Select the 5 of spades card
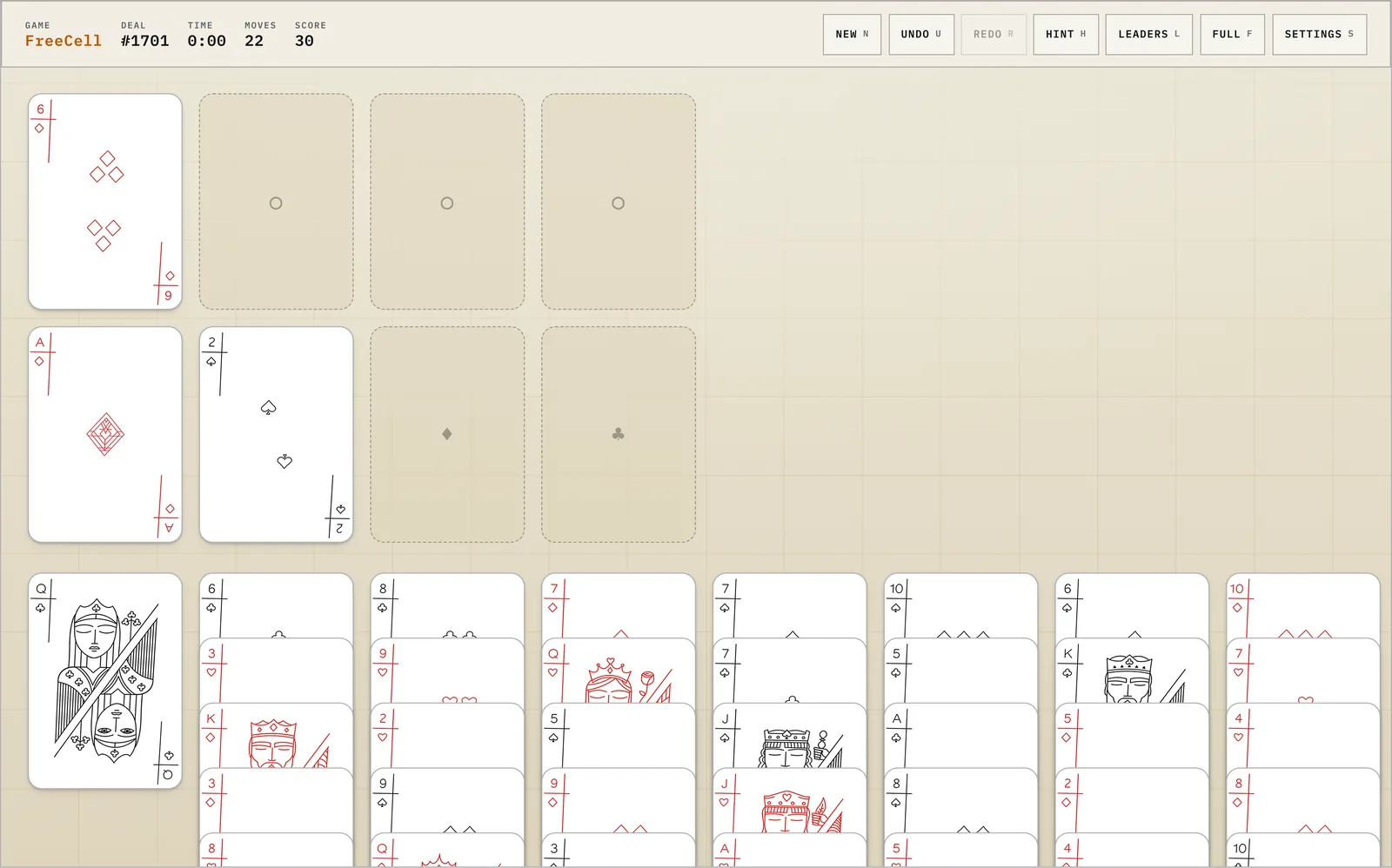The height and width of the screenshot is (868, 1392). click(619, 736)
